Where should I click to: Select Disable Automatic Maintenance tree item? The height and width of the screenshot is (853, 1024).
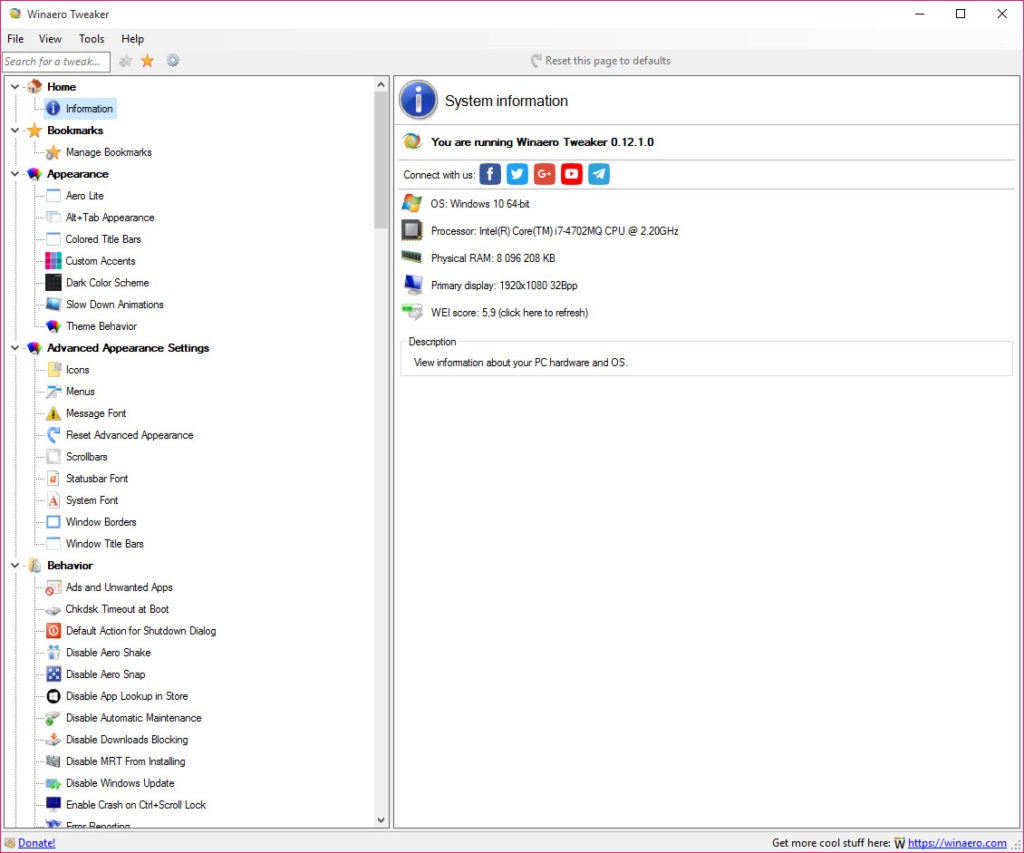click(134, 718)
